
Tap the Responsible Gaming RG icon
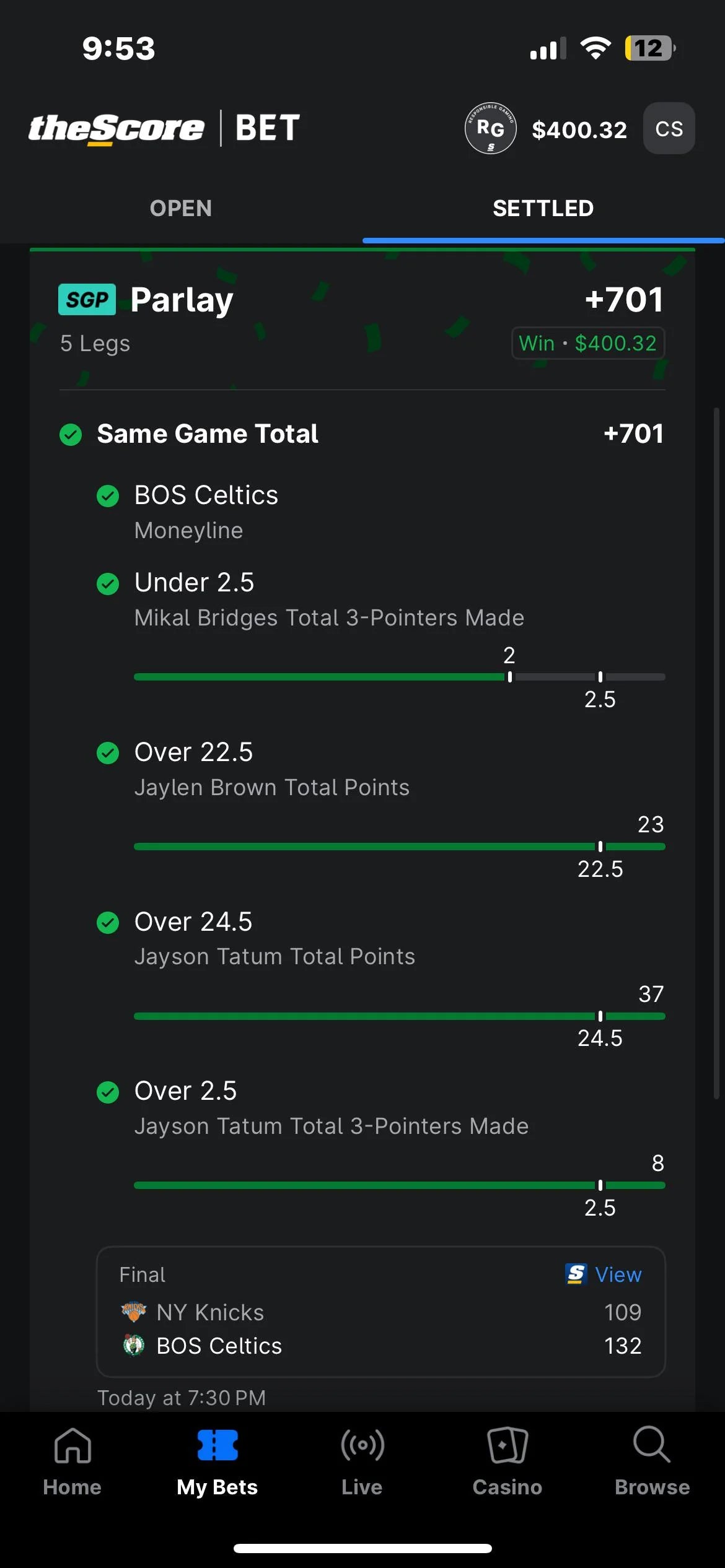(490, 128)
